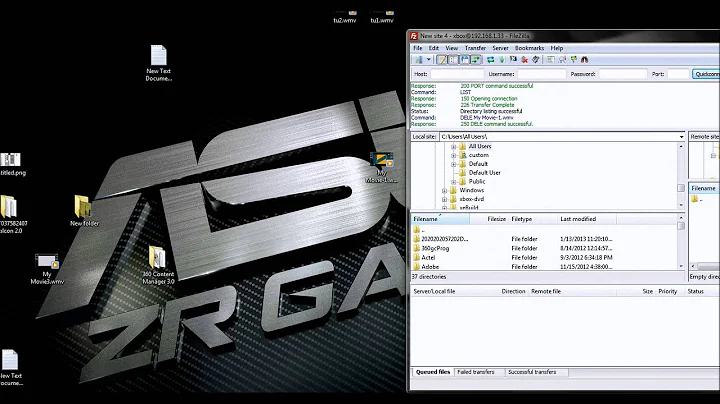Expand the Windows folder tree node
720x404 pixels.
444,191
